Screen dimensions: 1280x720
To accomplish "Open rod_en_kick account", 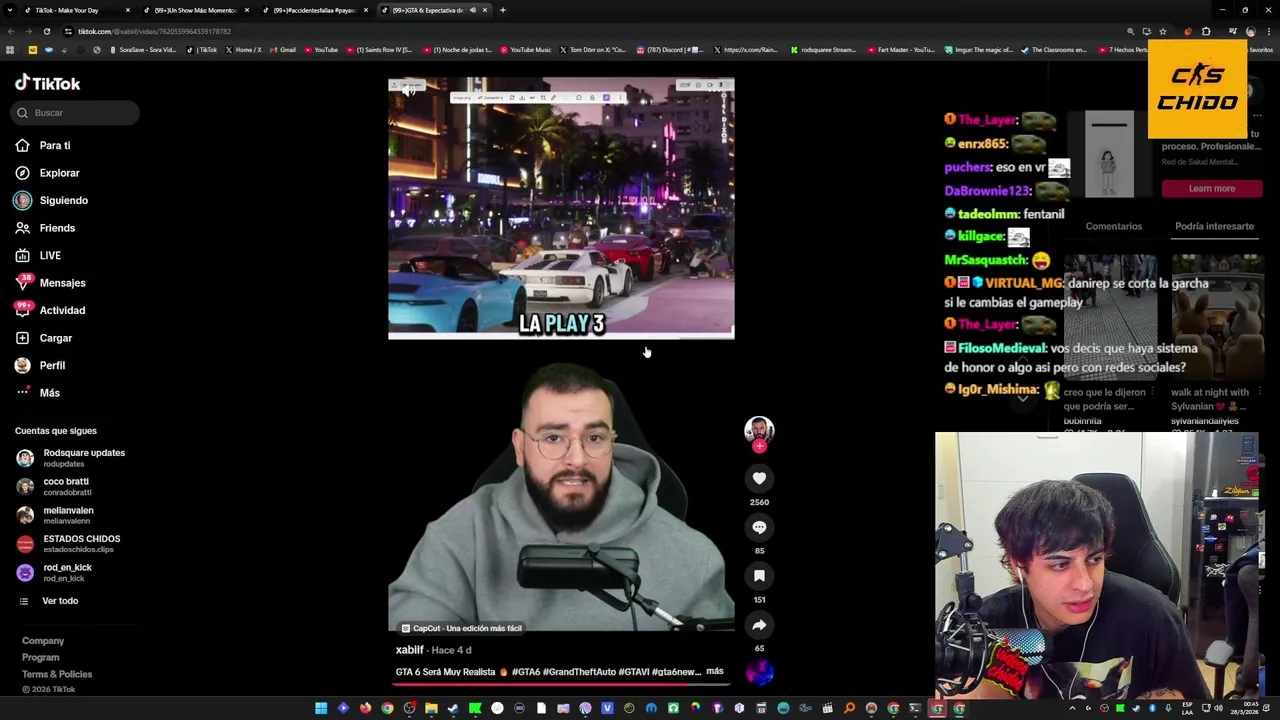I will click(55, 573).
